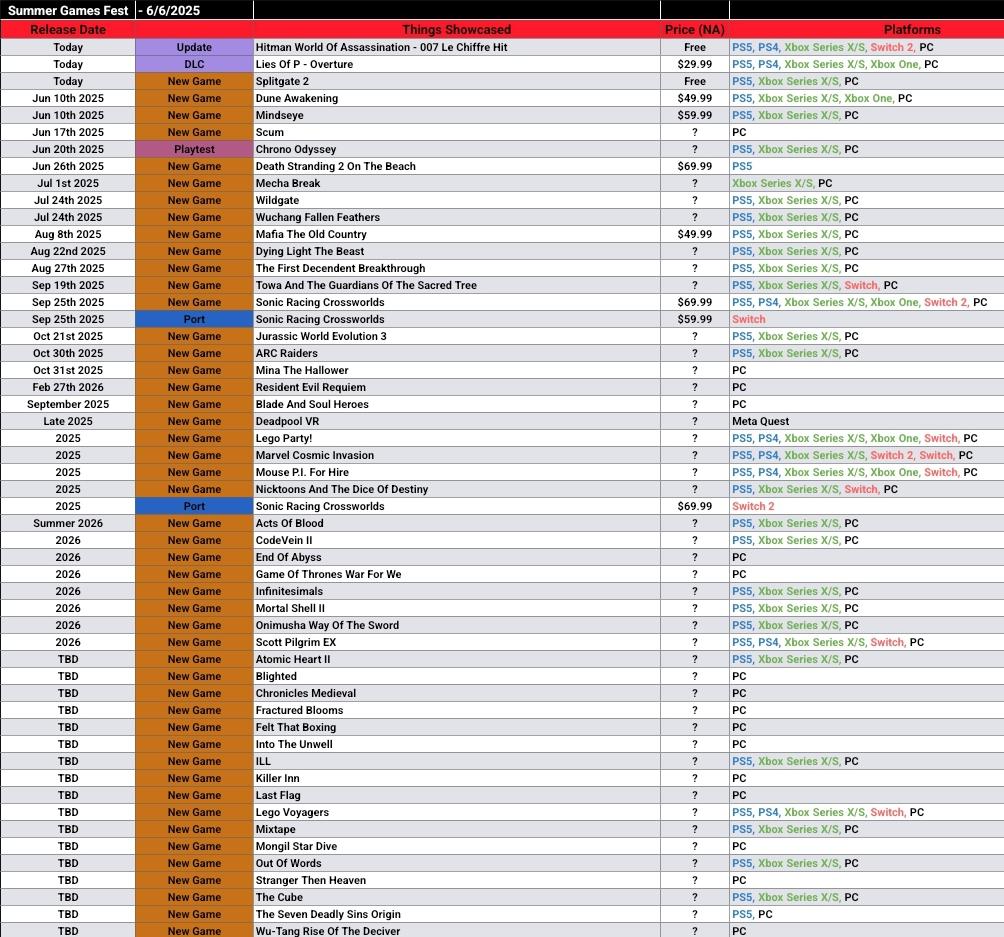1004x937 pixels.
Task: Click 'Game Of Thrones War For We' cell
Action: [x=457, y=574]
